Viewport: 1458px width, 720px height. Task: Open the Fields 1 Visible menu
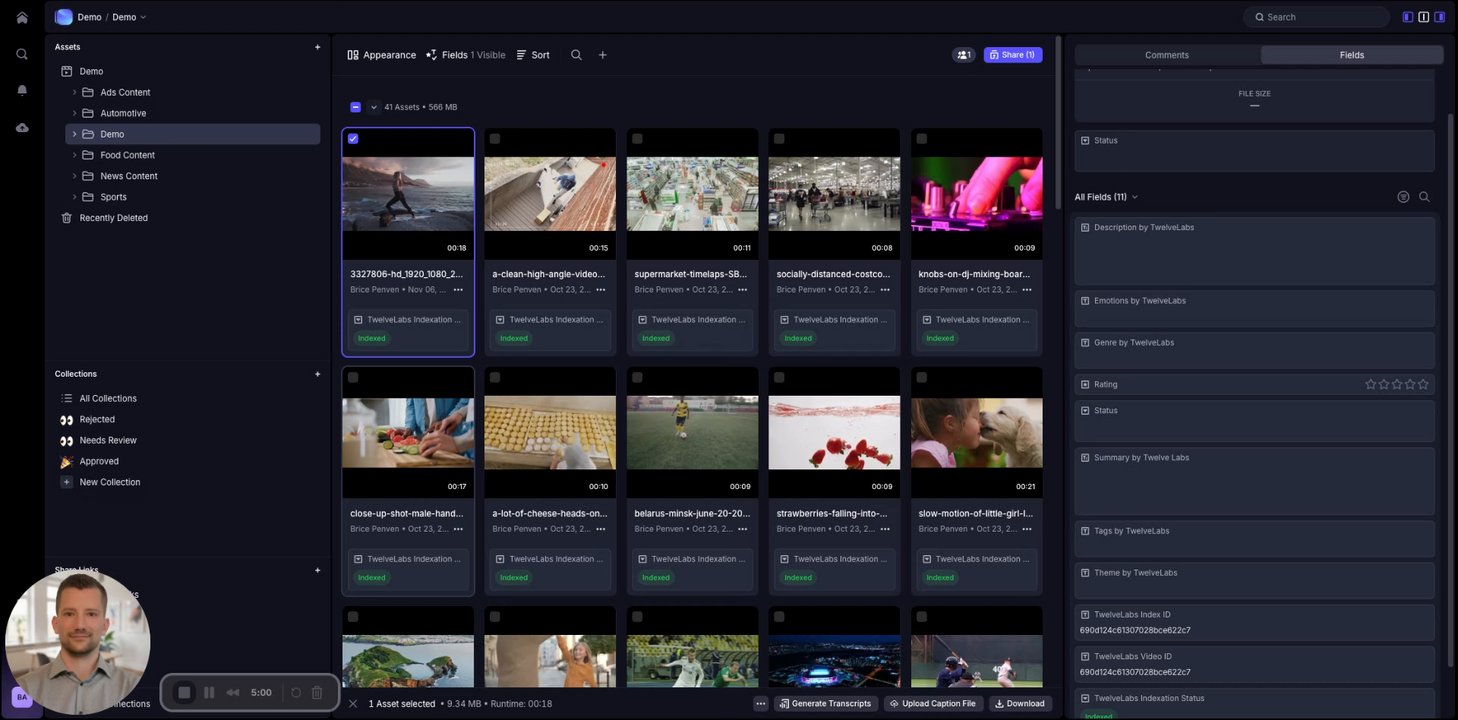466,55
